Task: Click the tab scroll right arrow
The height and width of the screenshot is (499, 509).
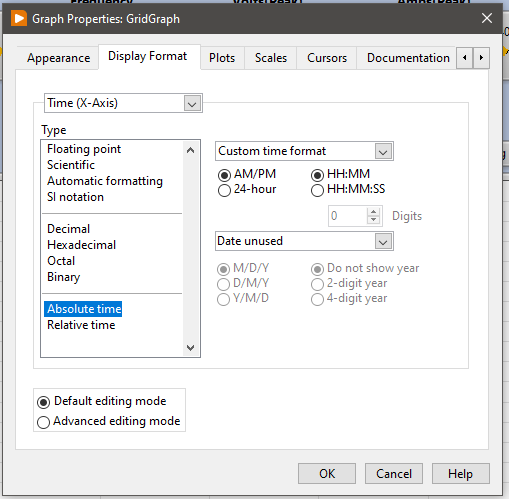Action: pyautogui.click(x=481, y=58)
